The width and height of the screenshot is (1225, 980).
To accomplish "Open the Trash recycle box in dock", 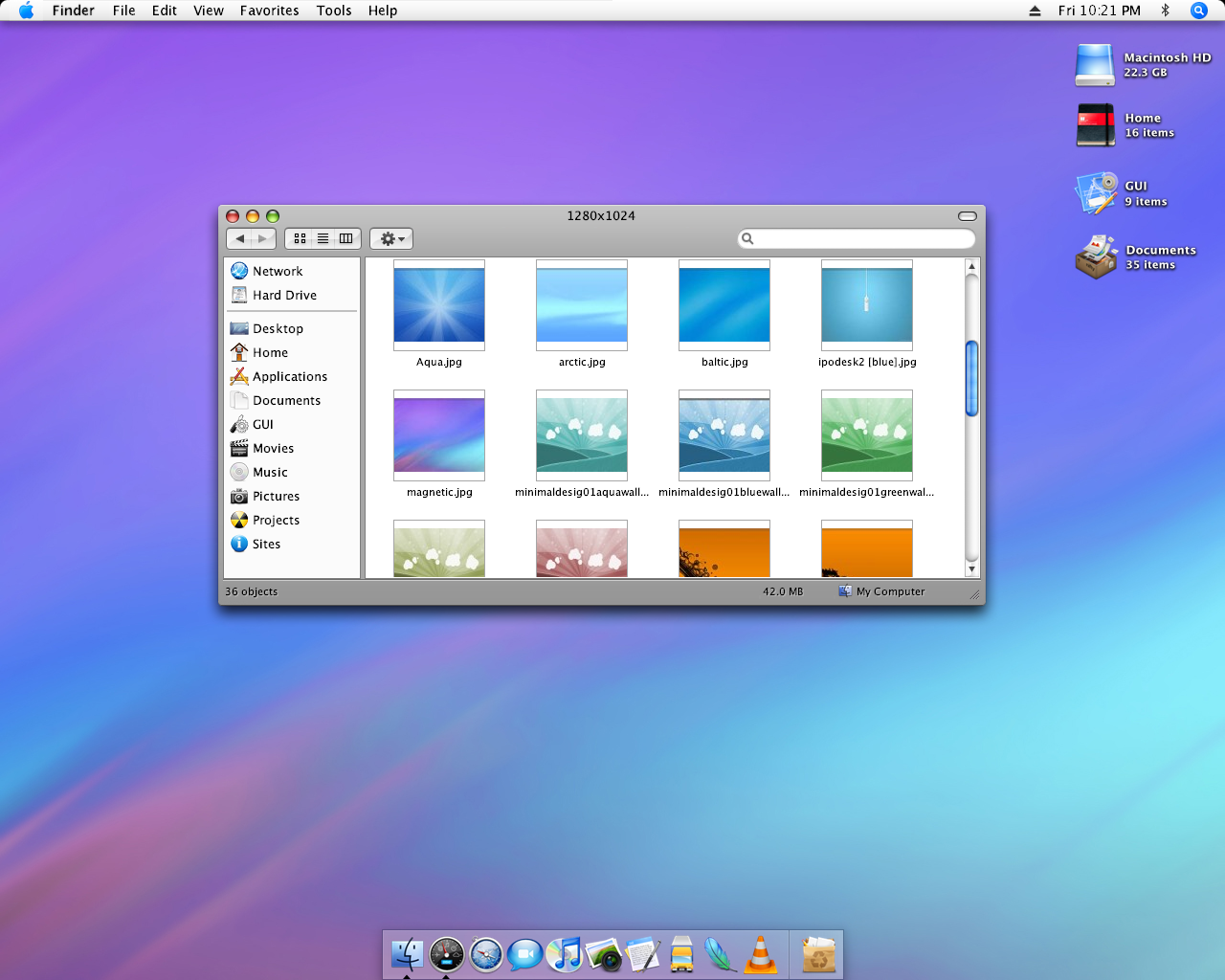I will coord(818,954).
